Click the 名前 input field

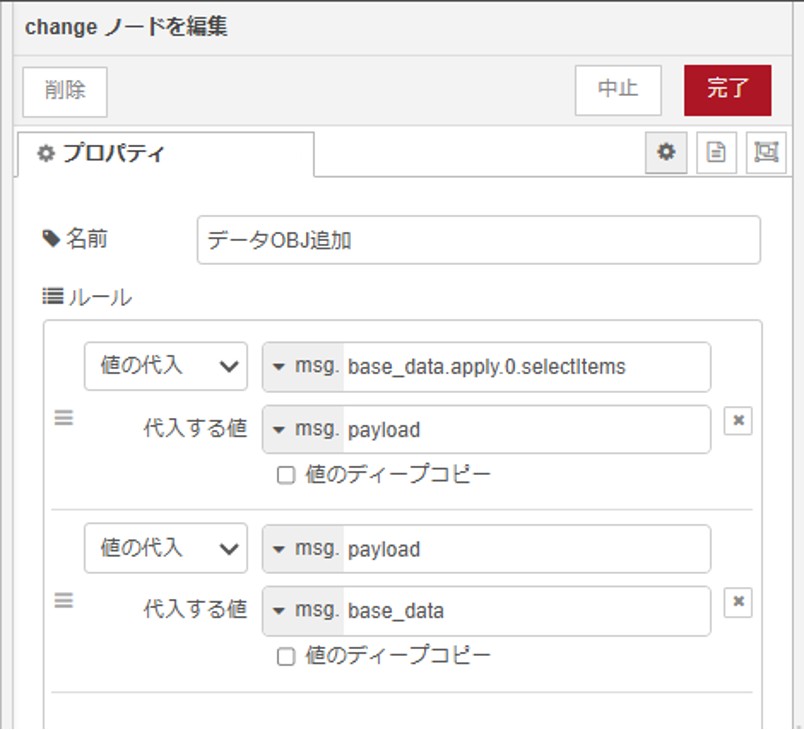pyautogui.click(x=478, y=240)
